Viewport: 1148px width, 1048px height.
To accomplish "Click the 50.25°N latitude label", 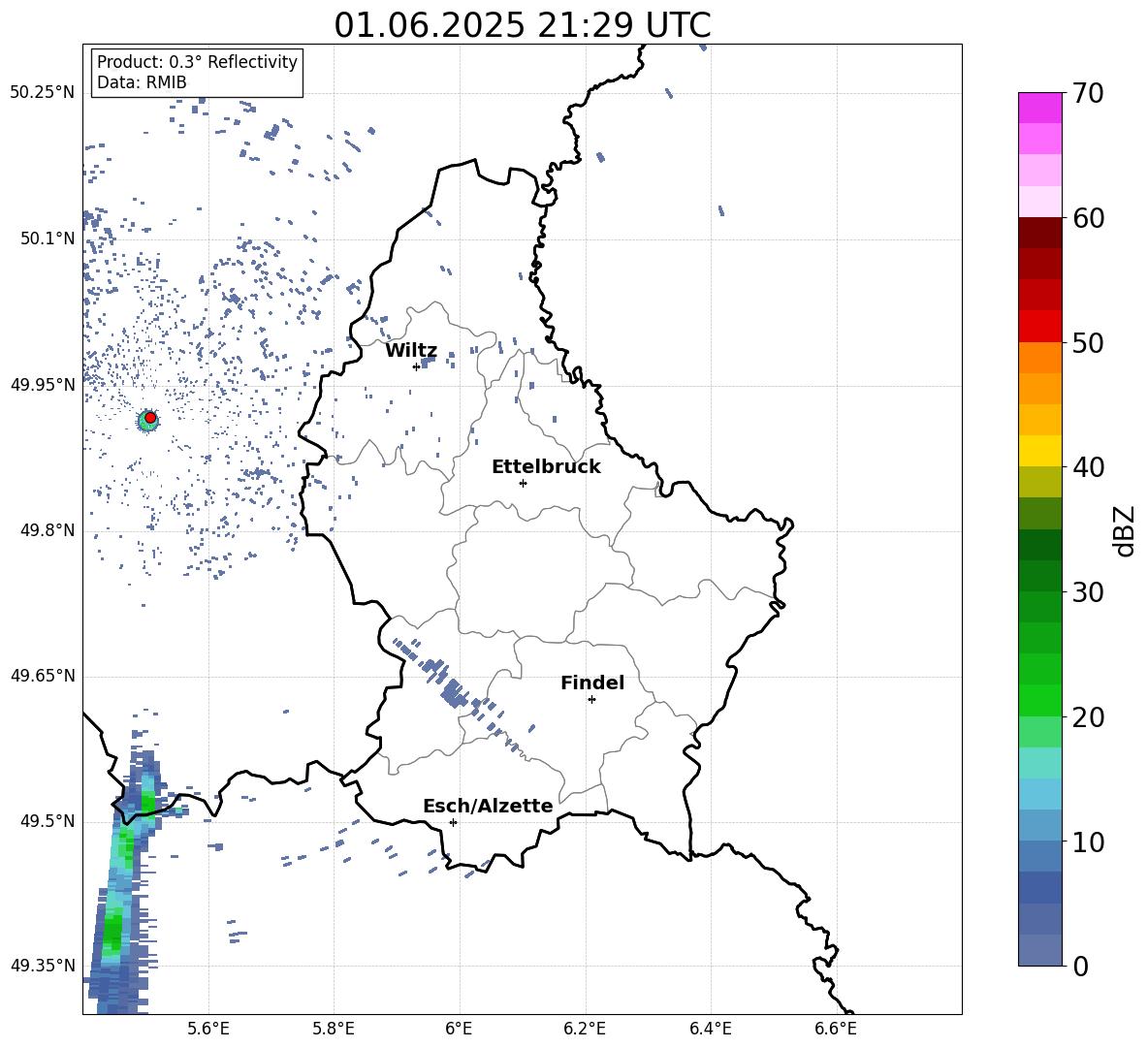I will point(43,93).
